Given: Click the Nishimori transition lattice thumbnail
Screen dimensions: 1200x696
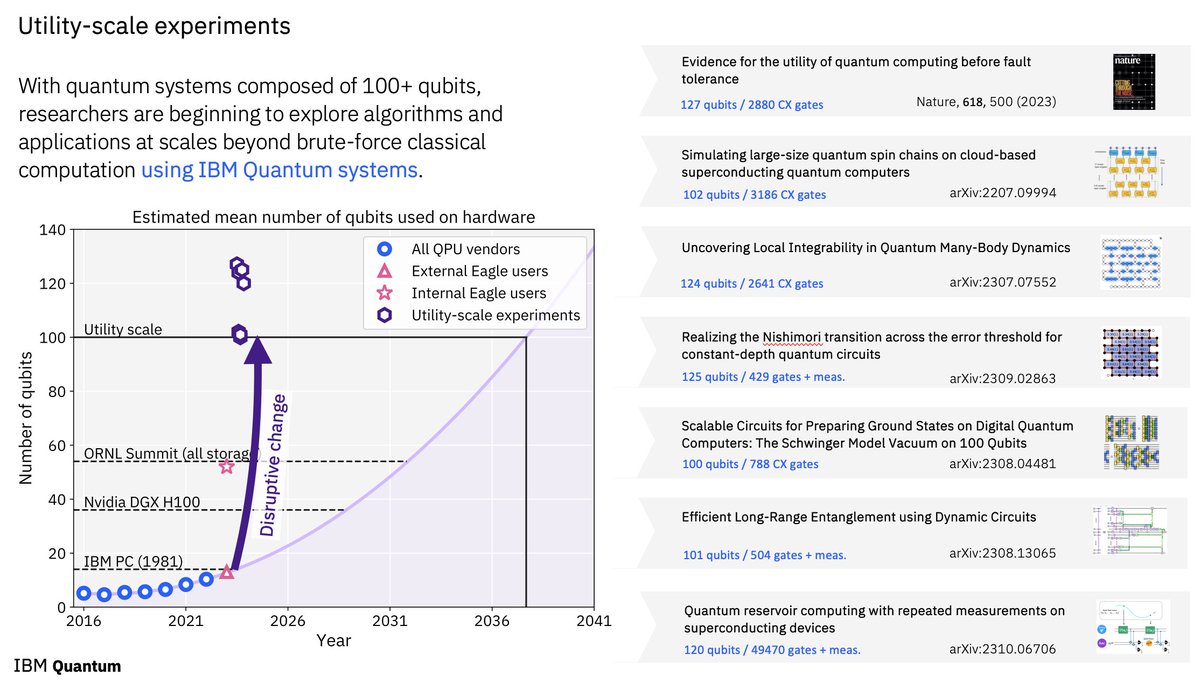Looking at the screenshot, I should pyautogui.click(x=1130, y=354).
